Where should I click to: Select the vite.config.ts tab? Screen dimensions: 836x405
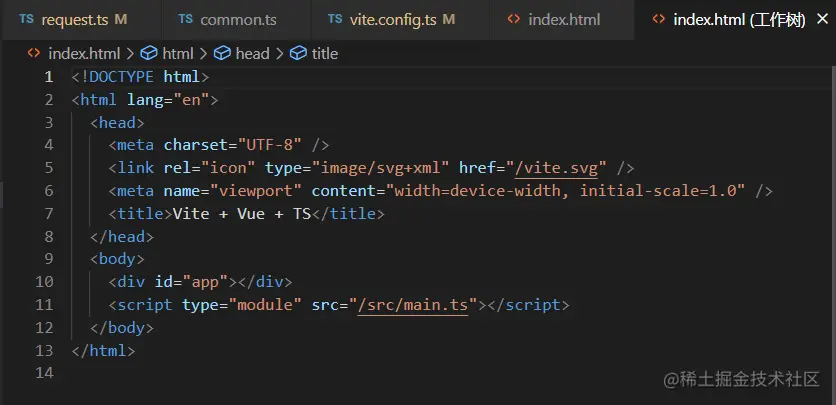click(x=400, y=20)
